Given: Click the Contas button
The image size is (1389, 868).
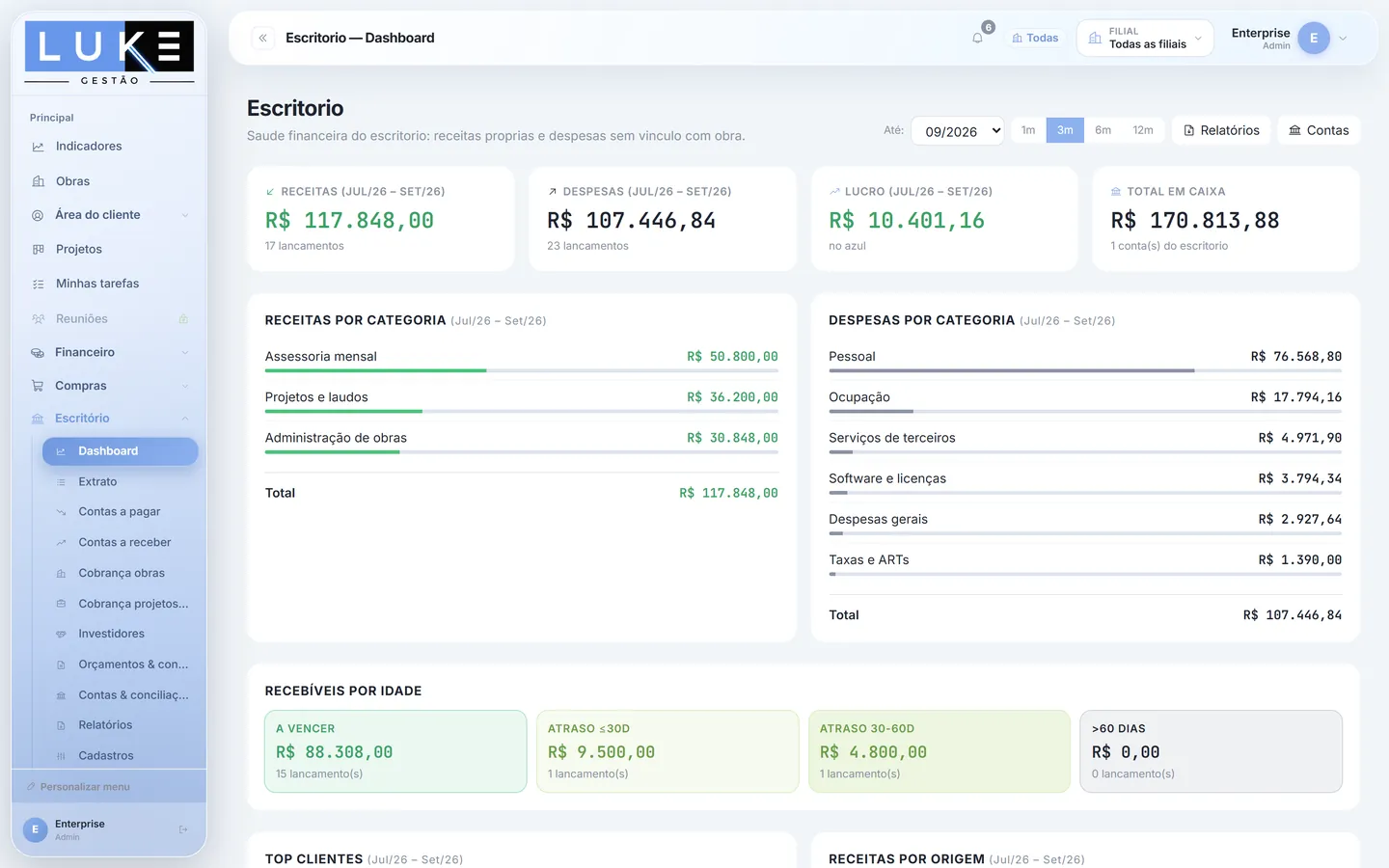Looking at the screenshot, I should pos(1319,130).
